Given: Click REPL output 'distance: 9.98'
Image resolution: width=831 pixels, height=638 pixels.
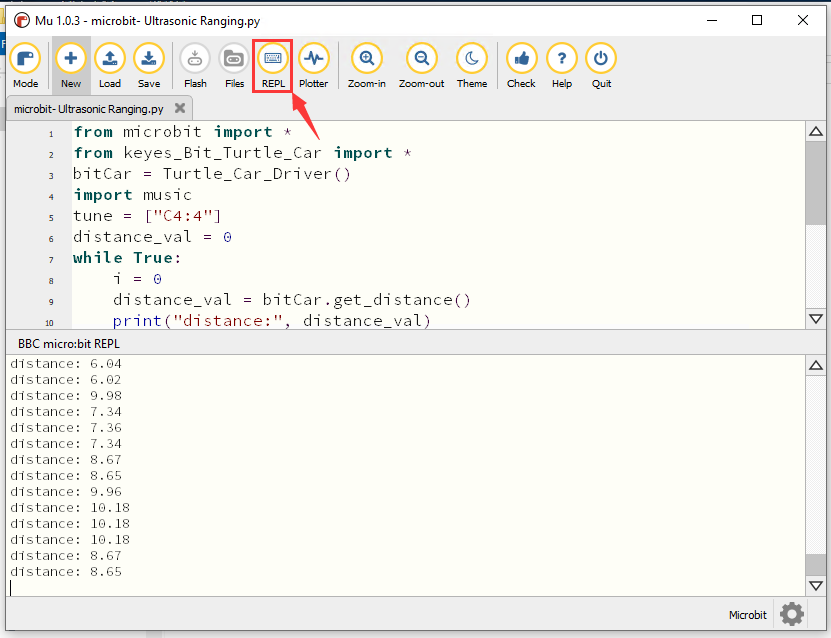Looking at the screenshot, I should (66, 396).
